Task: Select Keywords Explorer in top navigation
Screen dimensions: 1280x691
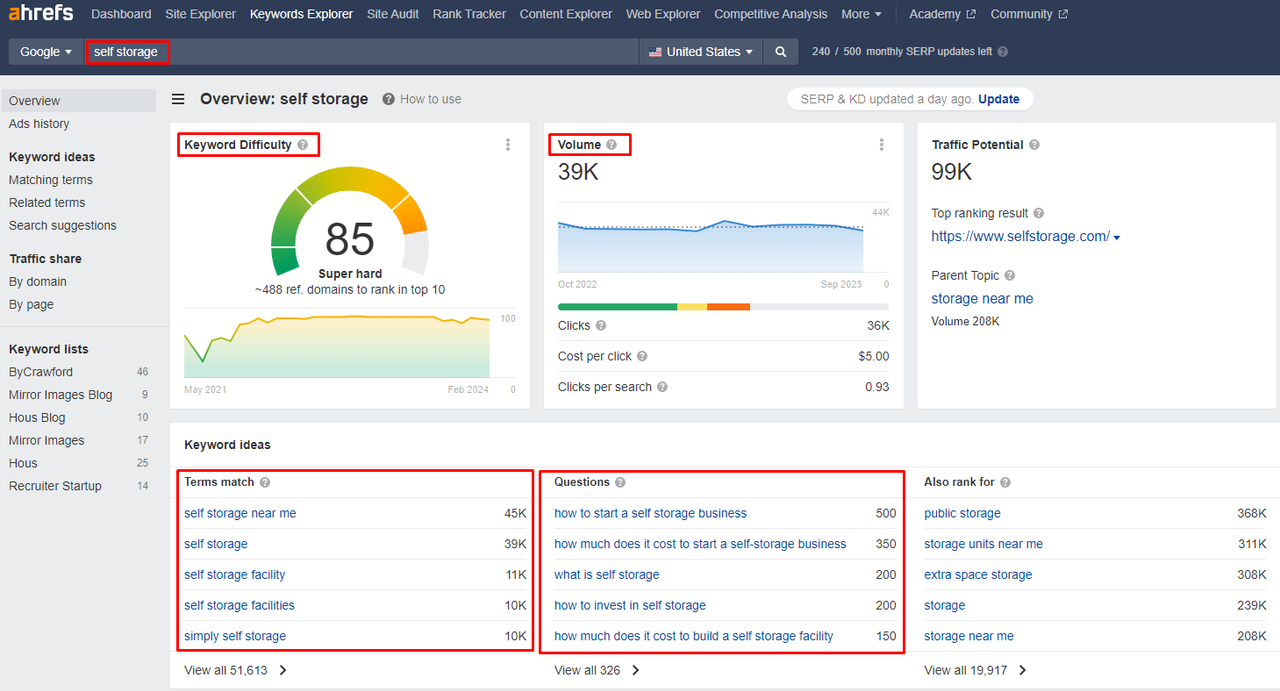Action: tap(301, 14)
